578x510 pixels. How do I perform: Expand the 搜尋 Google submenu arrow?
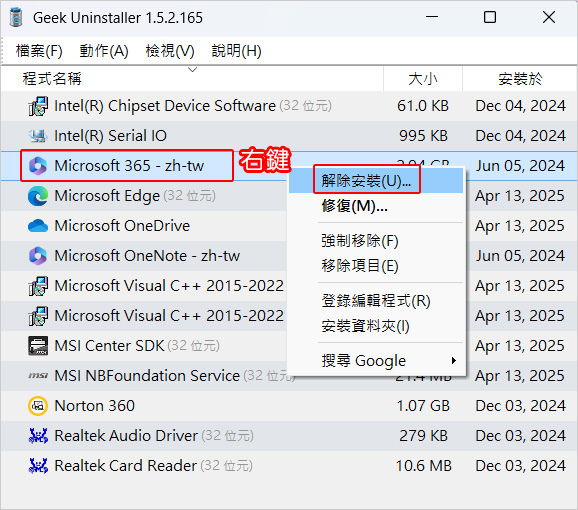click(454, 360)
